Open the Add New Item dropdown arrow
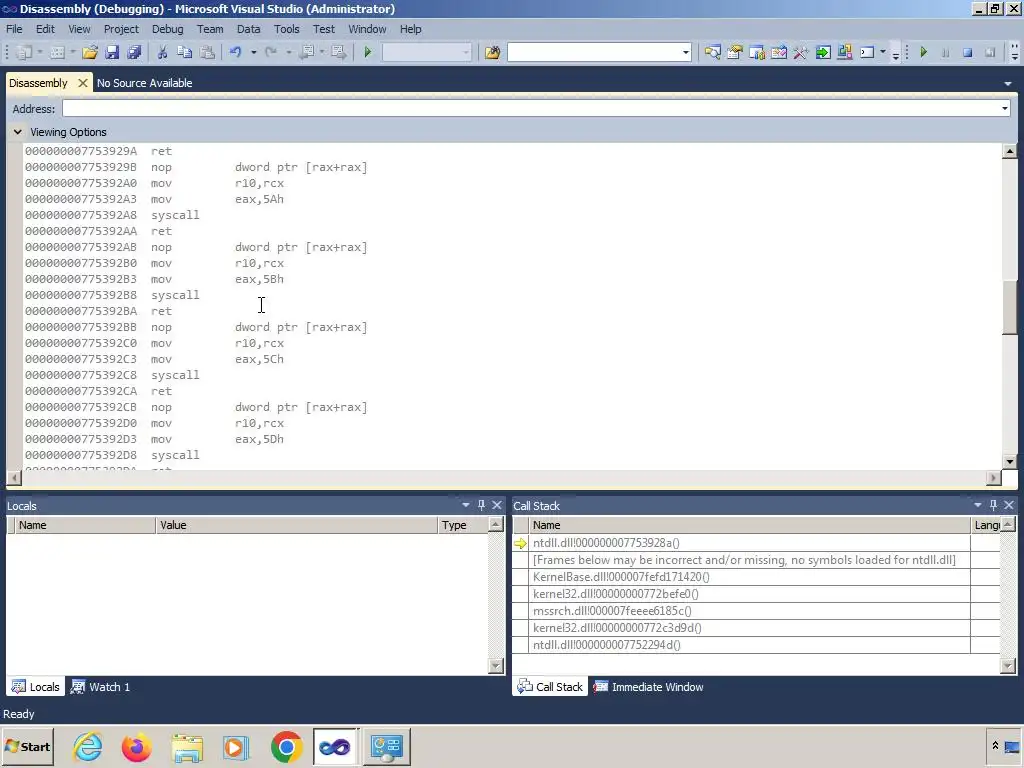 [73, 52]
